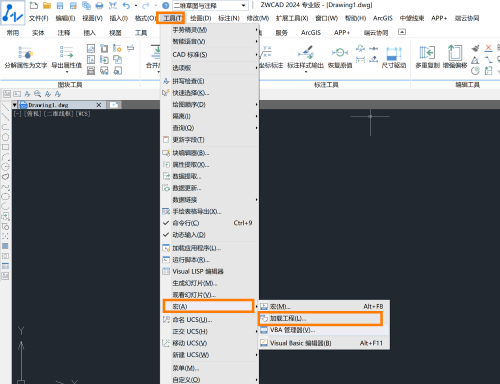Click the 尺寸驱动 ribbon button
This screenshot has height=384, width=500.
394,57
